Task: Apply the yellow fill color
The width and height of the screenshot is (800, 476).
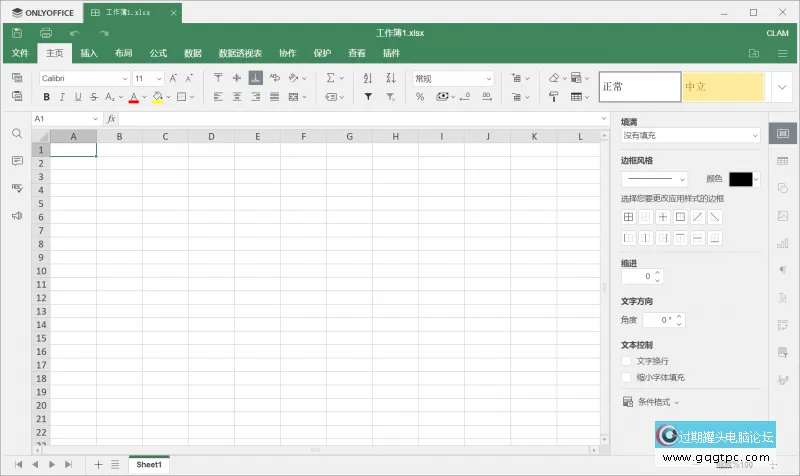Action: (158, 96)
